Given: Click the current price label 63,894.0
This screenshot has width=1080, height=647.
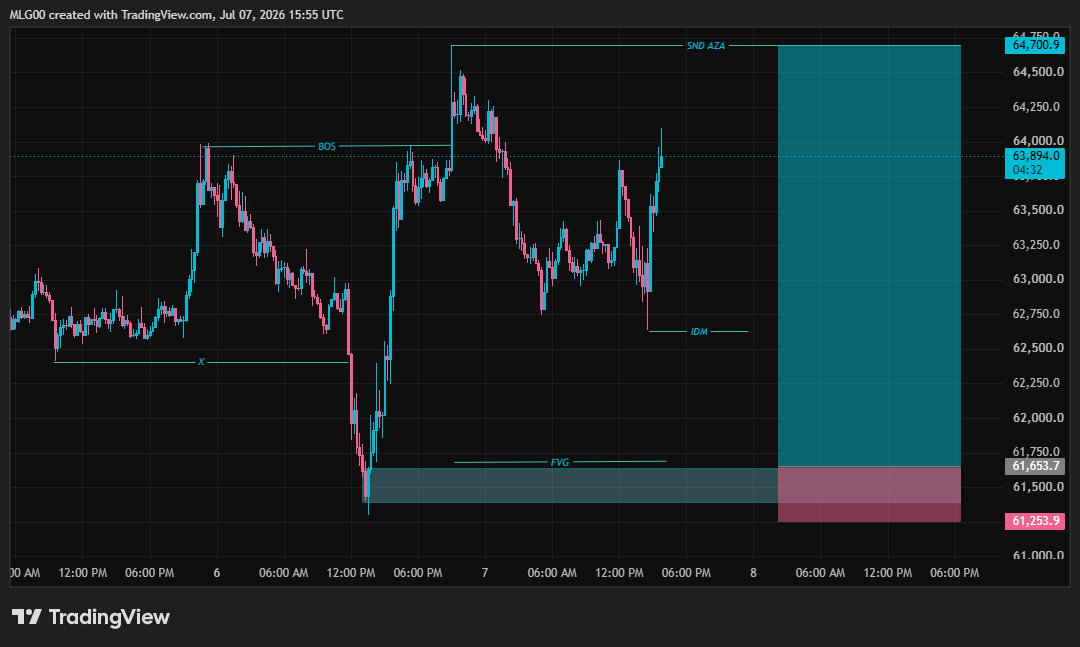Looking at the screenshot, I should tap(1035, 156).
